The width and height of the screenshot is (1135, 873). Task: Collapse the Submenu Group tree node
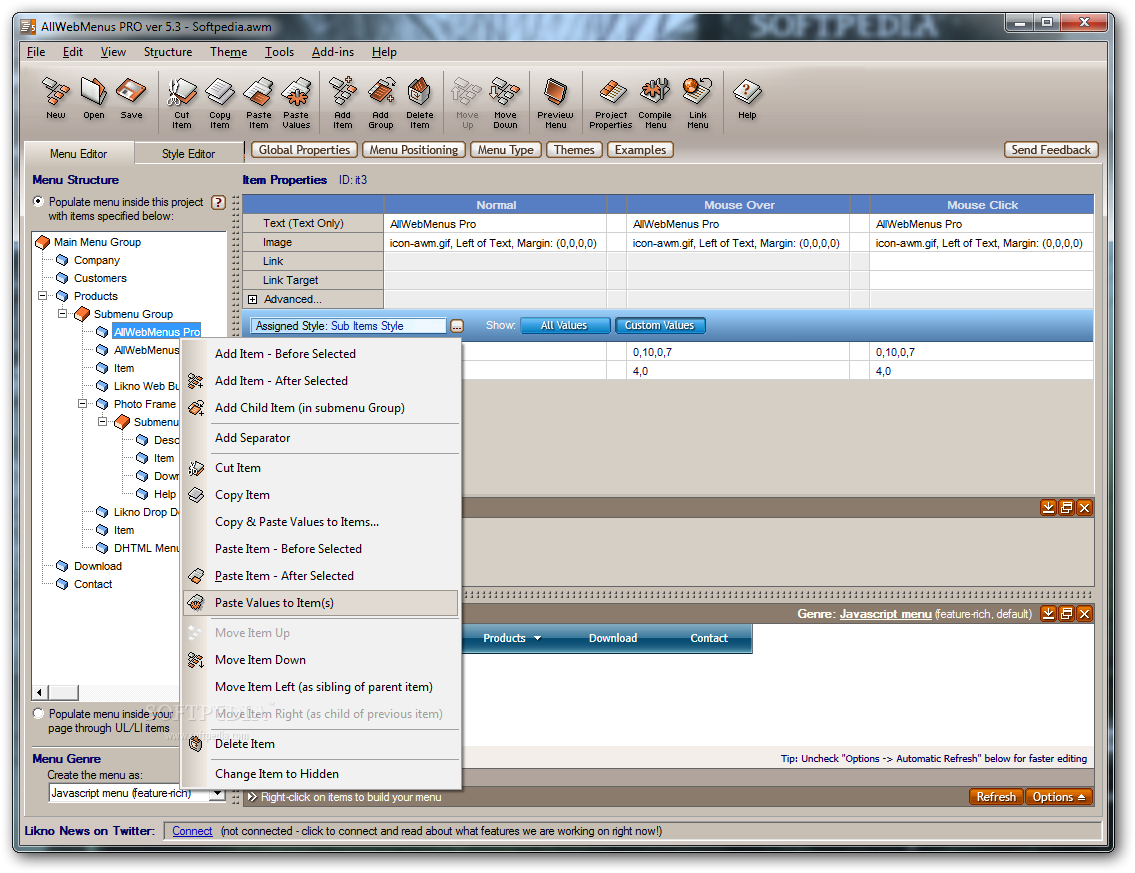pos(63,314)
